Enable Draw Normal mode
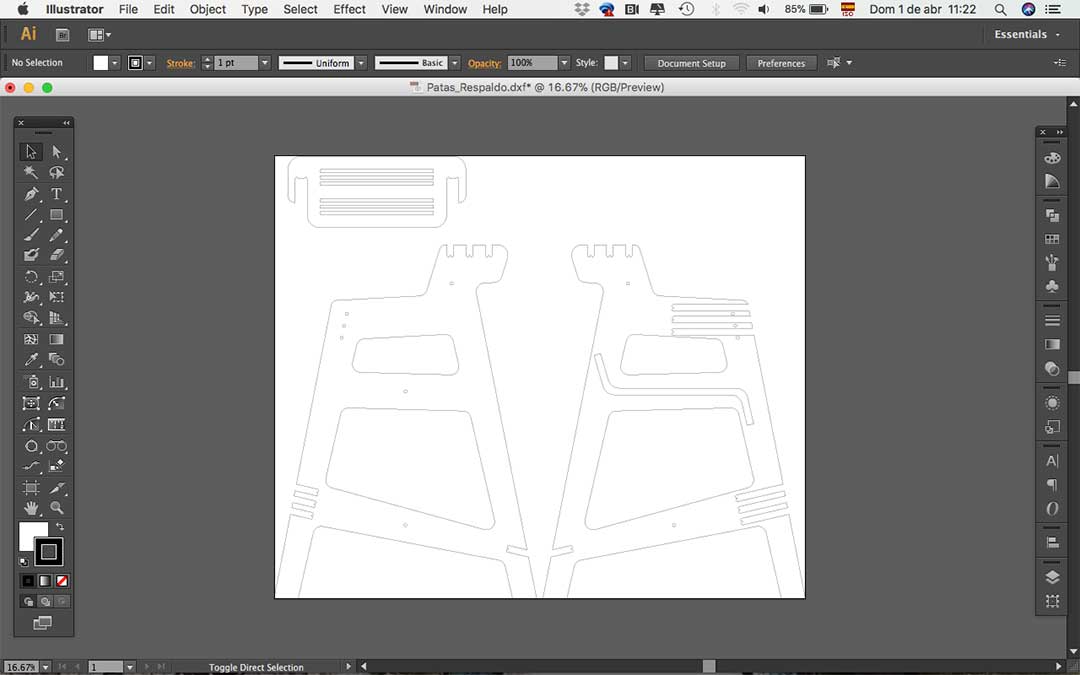 click(x=28, y=601)
